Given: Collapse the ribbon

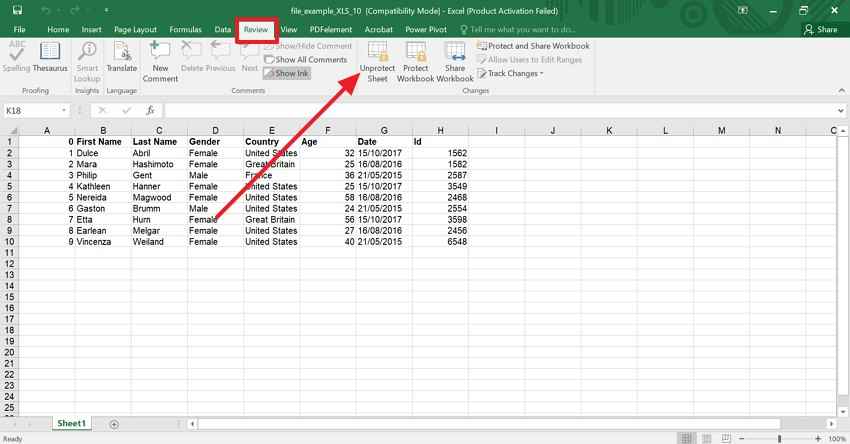Looking at the screenshot, I should coord(841,91).
